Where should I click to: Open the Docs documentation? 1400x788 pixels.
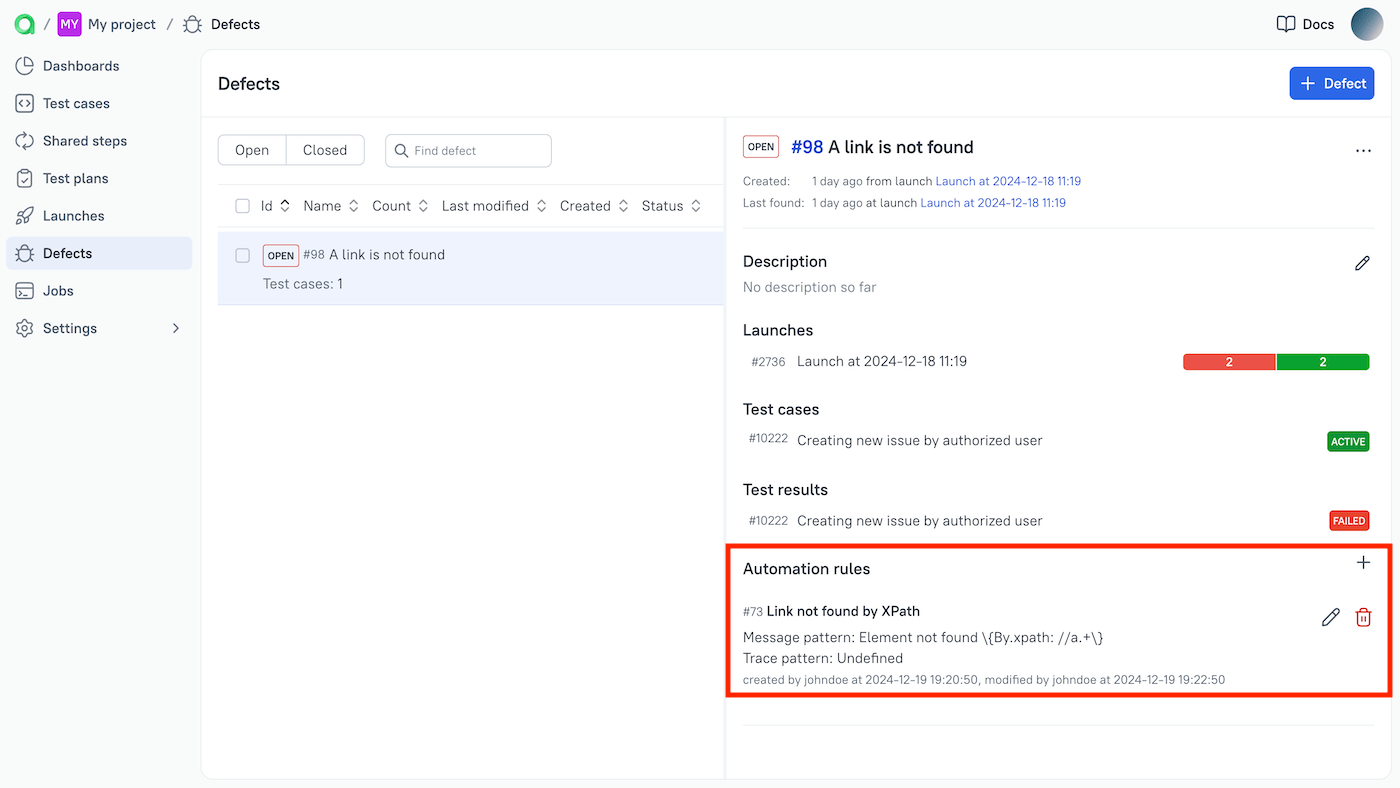tap(1304, 23)
